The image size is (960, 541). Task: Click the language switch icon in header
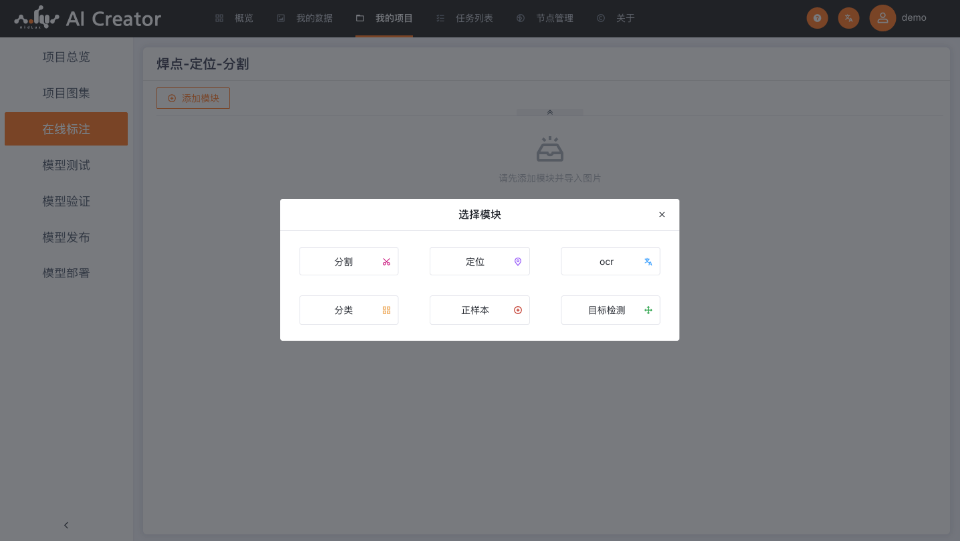[x=848, y=18]
